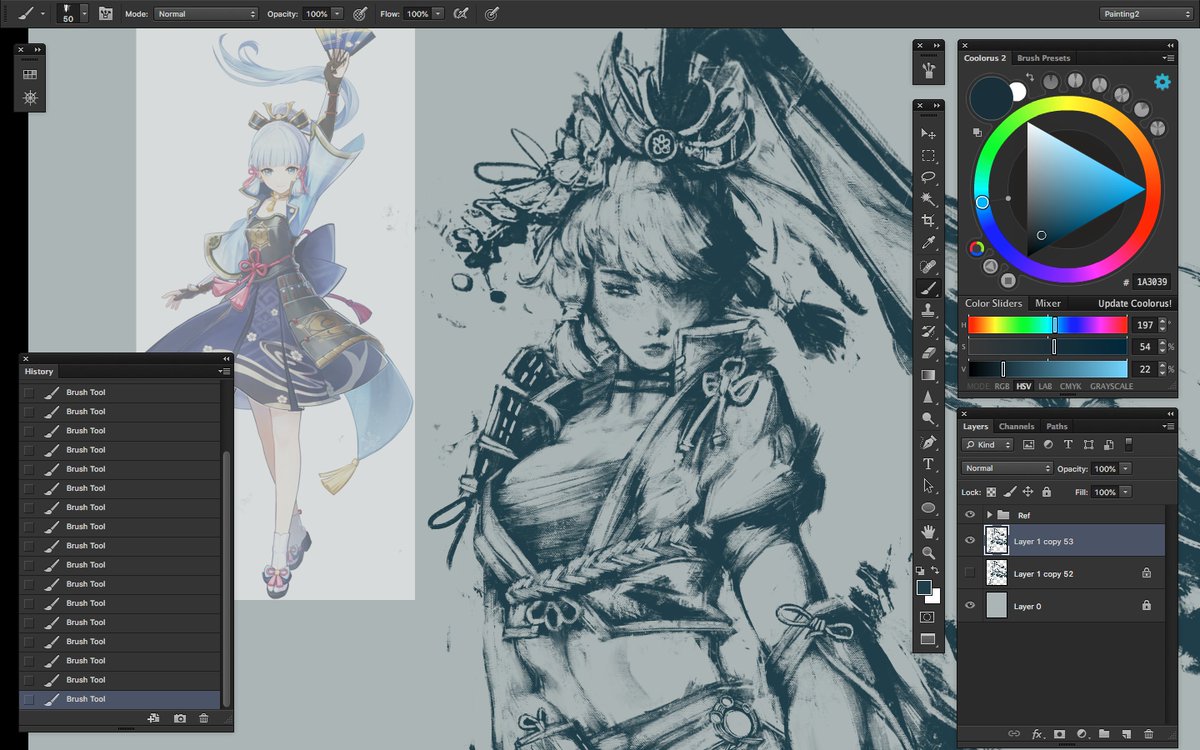Open the fx layer styles menu

[x=1037, y=734]
